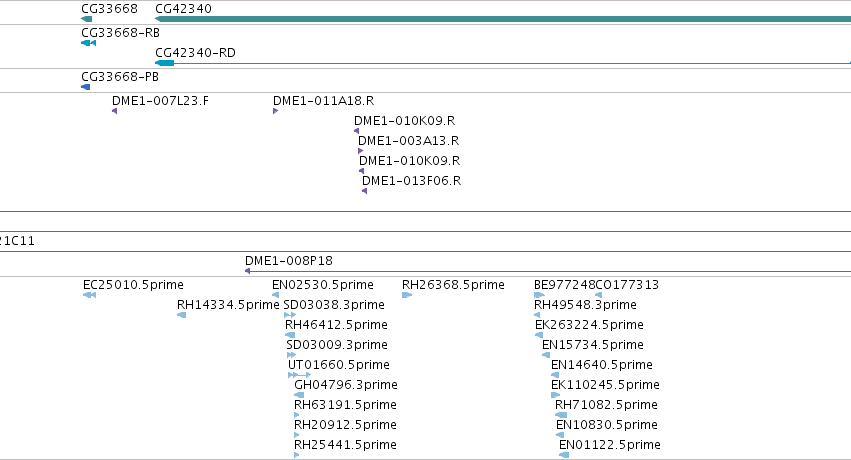The width and height of the screenshot is (851, 460).
Task: Select EC25010.5prime EST arrow
Action: tap(90, 295)
